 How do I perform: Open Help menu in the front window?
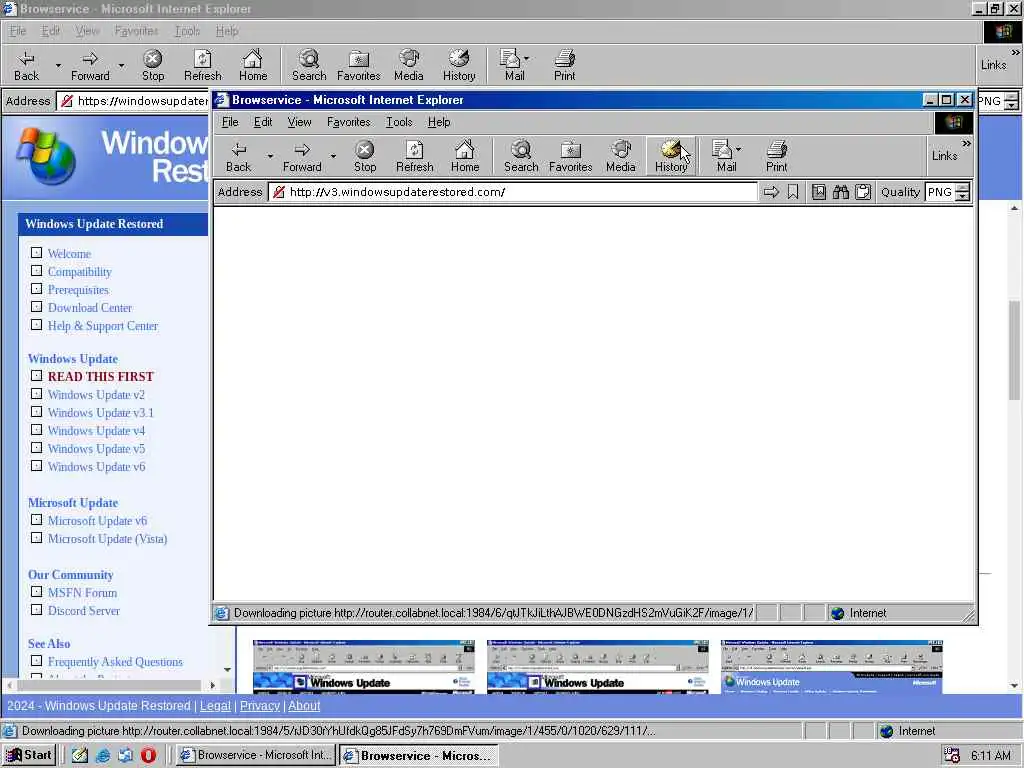click(439, 122)
